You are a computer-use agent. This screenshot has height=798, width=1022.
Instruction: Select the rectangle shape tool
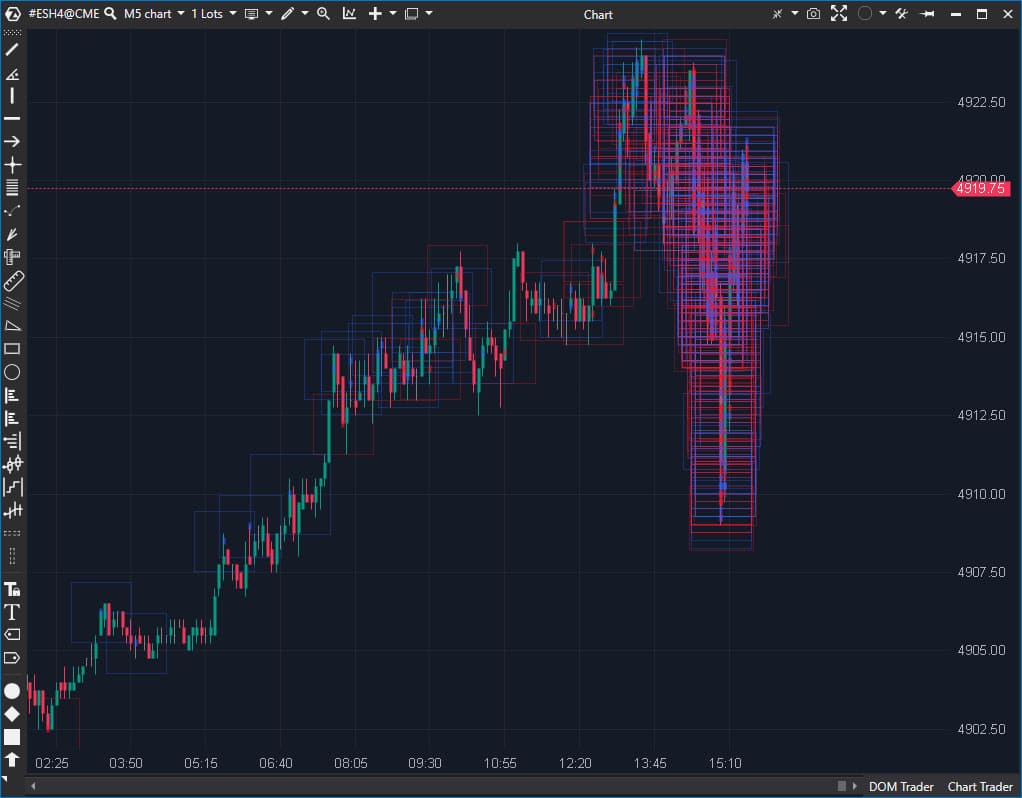[x=12, y=349]
